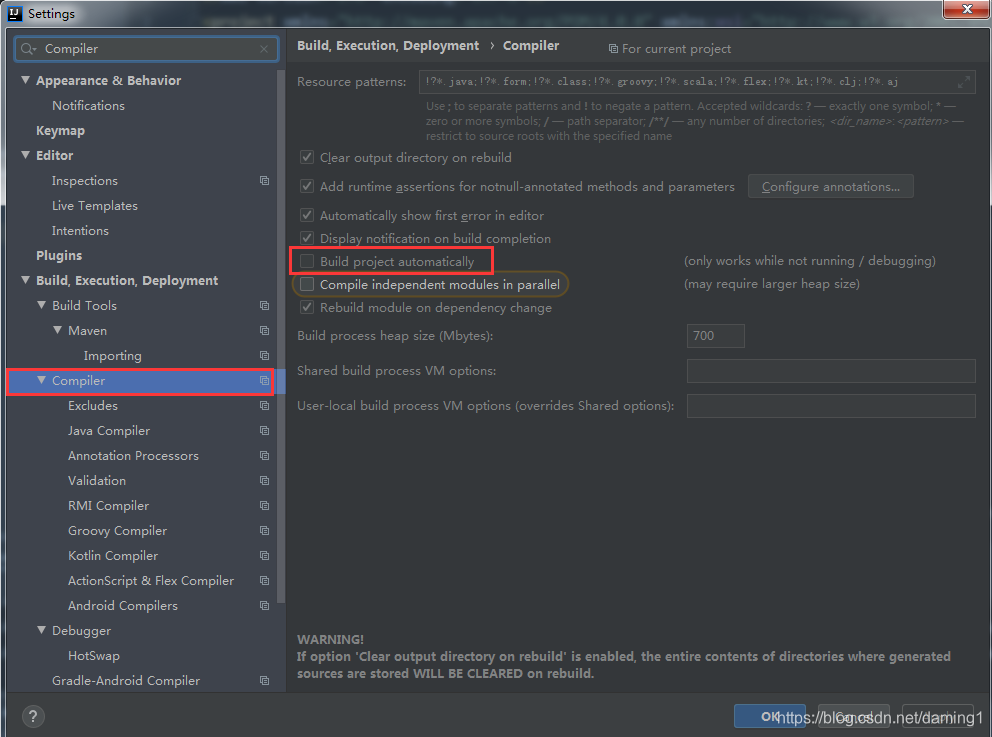The height and width of the screenshot is (737, 992).
Task: Collapse the Maven node arrow
Action: point(58,330)
